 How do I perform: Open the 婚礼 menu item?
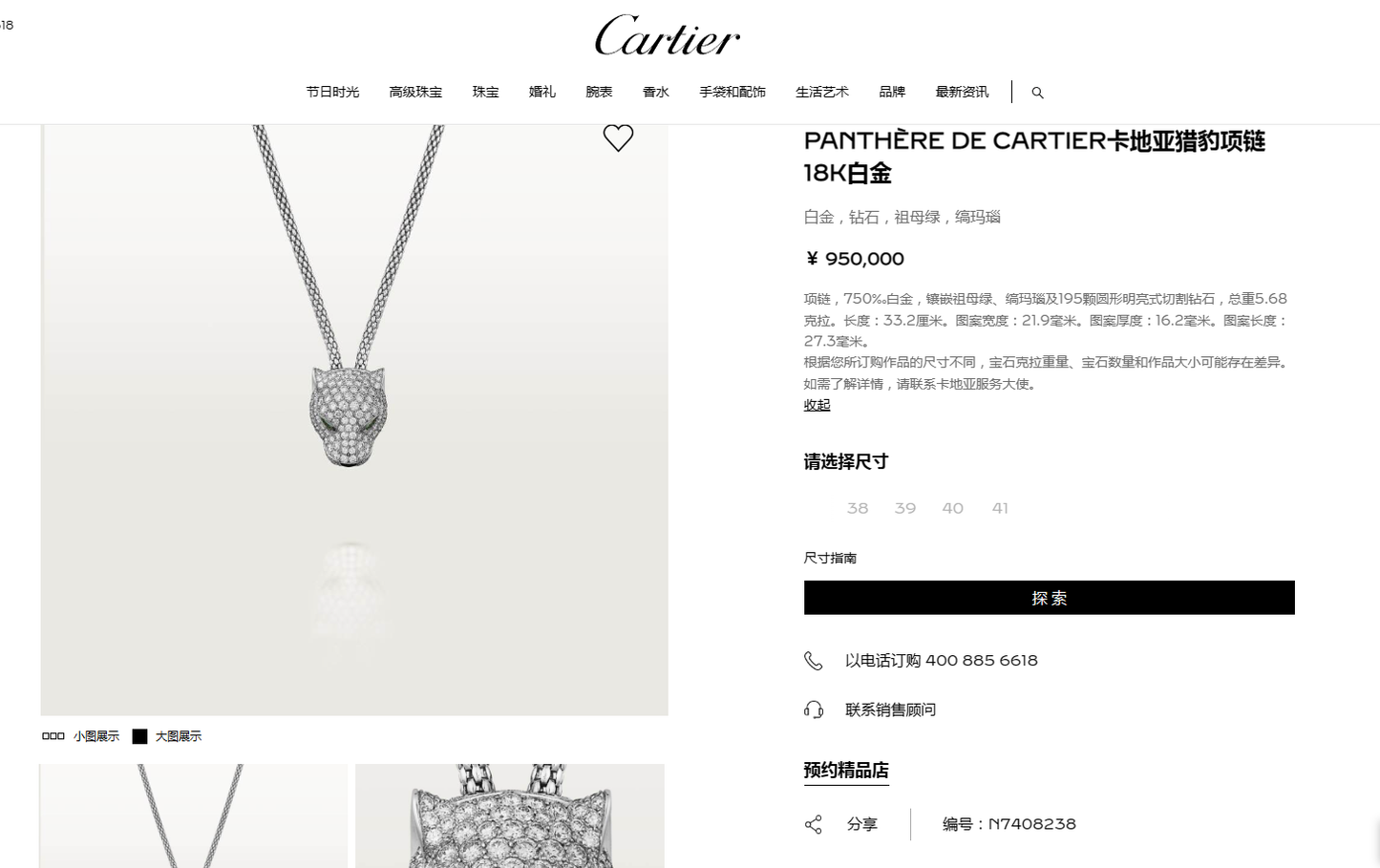(x=542, y=92)
